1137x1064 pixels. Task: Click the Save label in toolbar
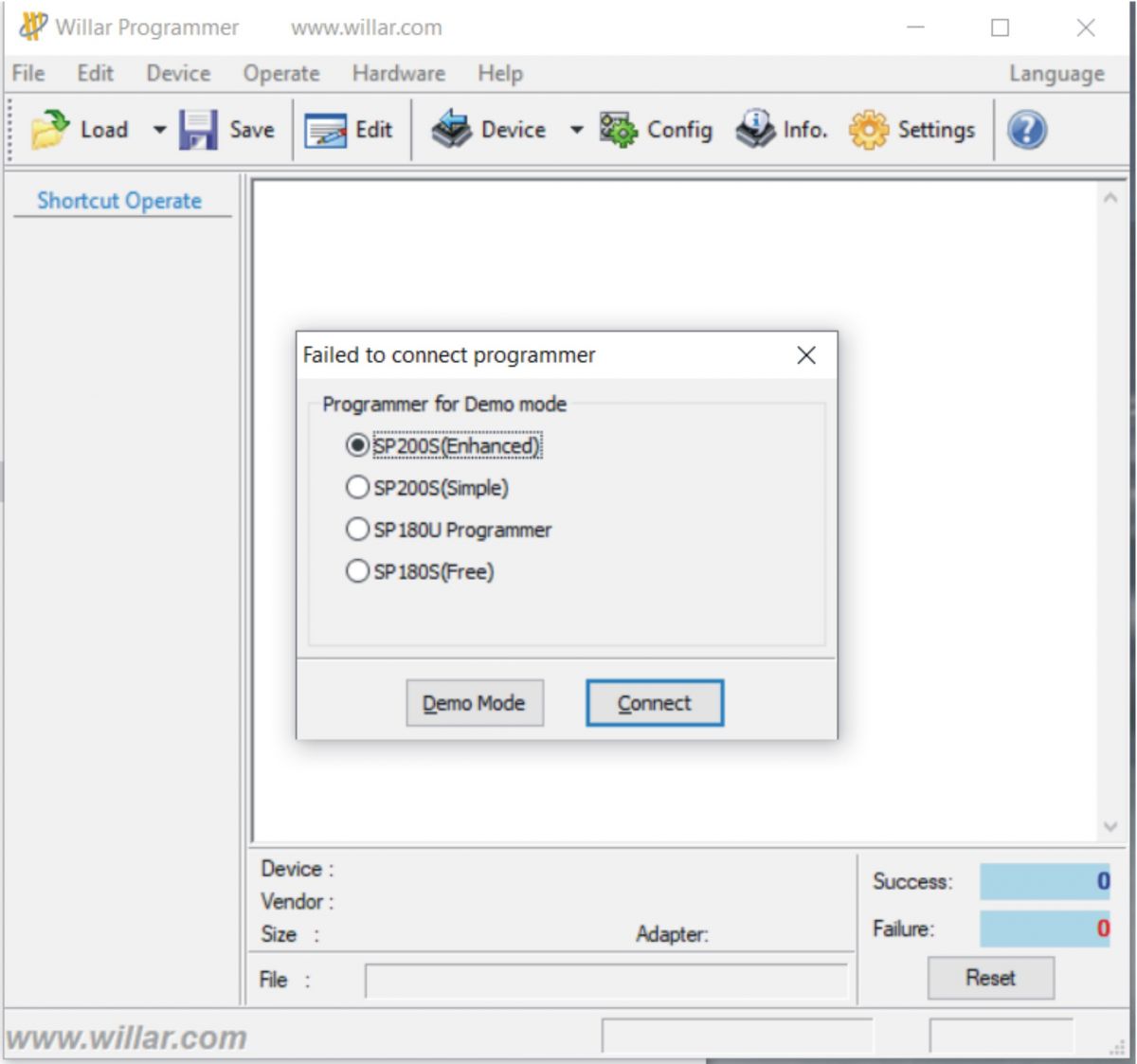click(252, 130)
